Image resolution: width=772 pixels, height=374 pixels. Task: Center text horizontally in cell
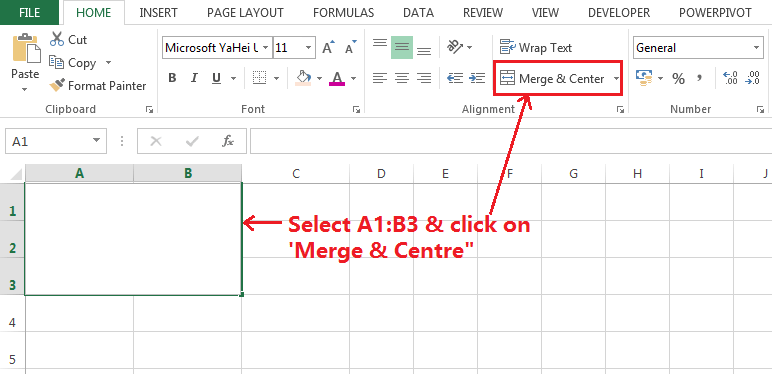pos(402,78)
